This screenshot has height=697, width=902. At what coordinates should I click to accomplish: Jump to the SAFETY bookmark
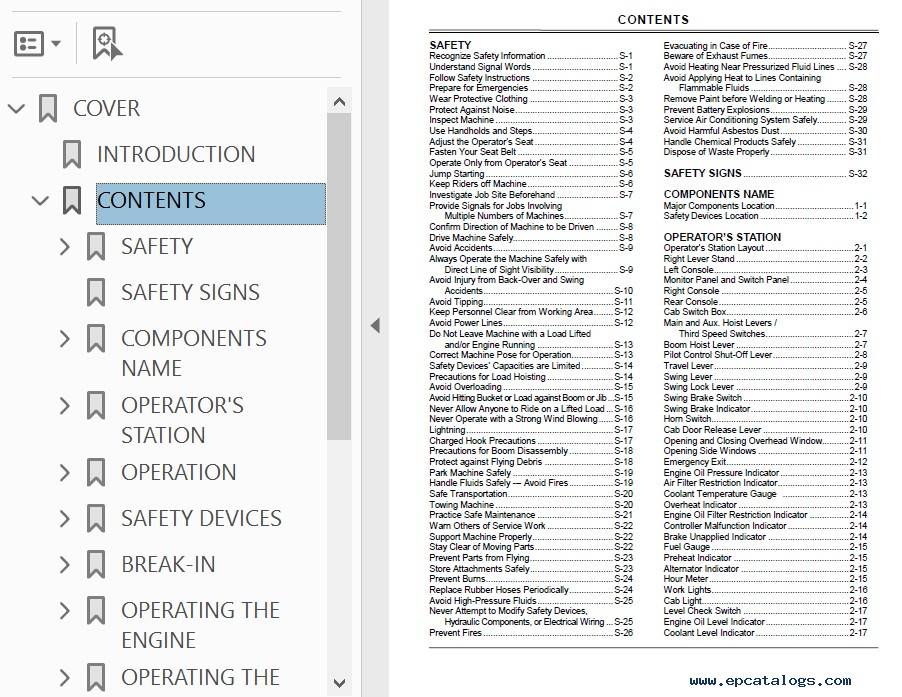157,247
